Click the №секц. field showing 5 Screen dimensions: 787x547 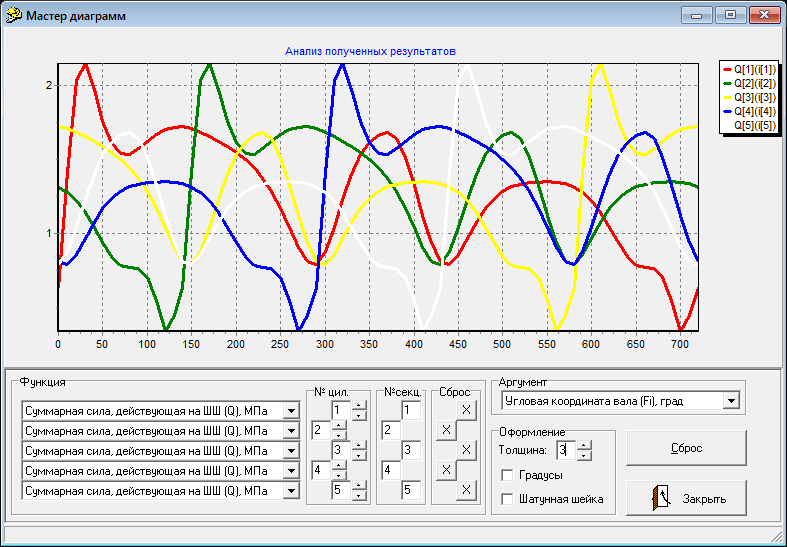[411, 490]
